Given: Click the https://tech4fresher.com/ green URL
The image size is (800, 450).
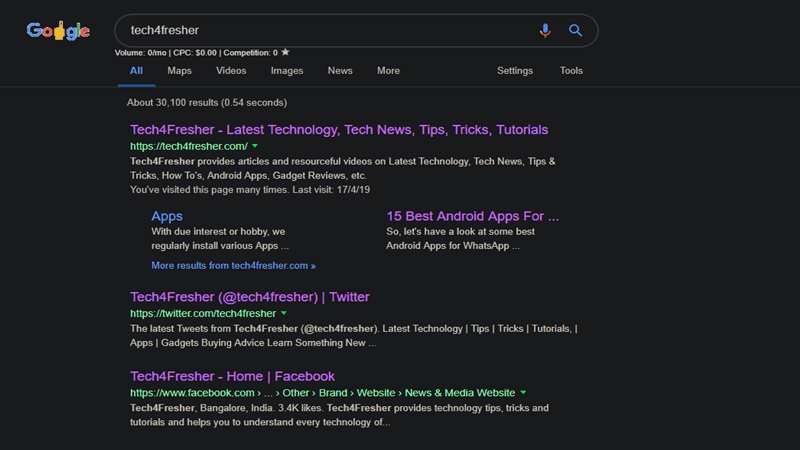Looking at the screenshot, I should coord(189,146).
